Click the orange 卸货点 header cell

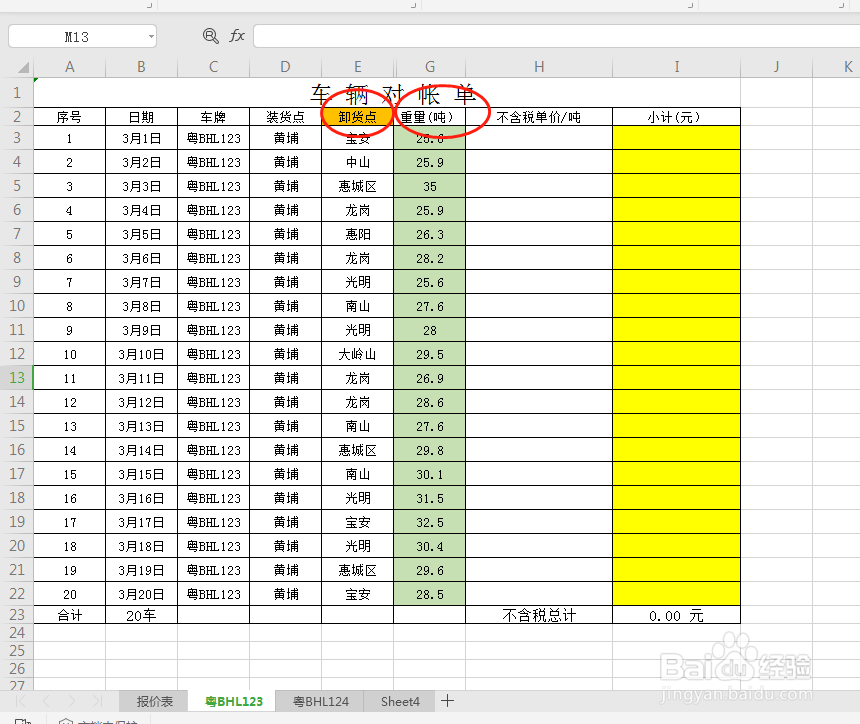358,117
